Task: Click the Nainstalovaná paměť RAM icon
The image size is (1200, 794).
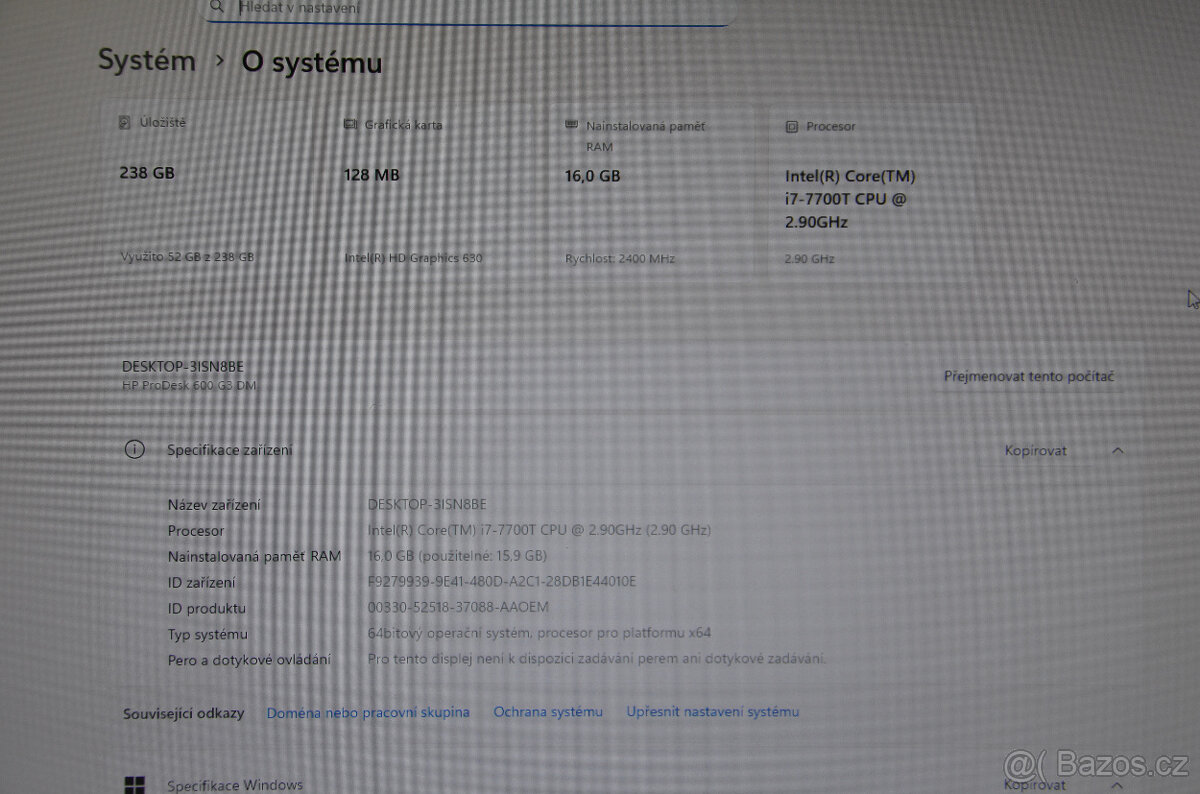Action: click(571, 126)
